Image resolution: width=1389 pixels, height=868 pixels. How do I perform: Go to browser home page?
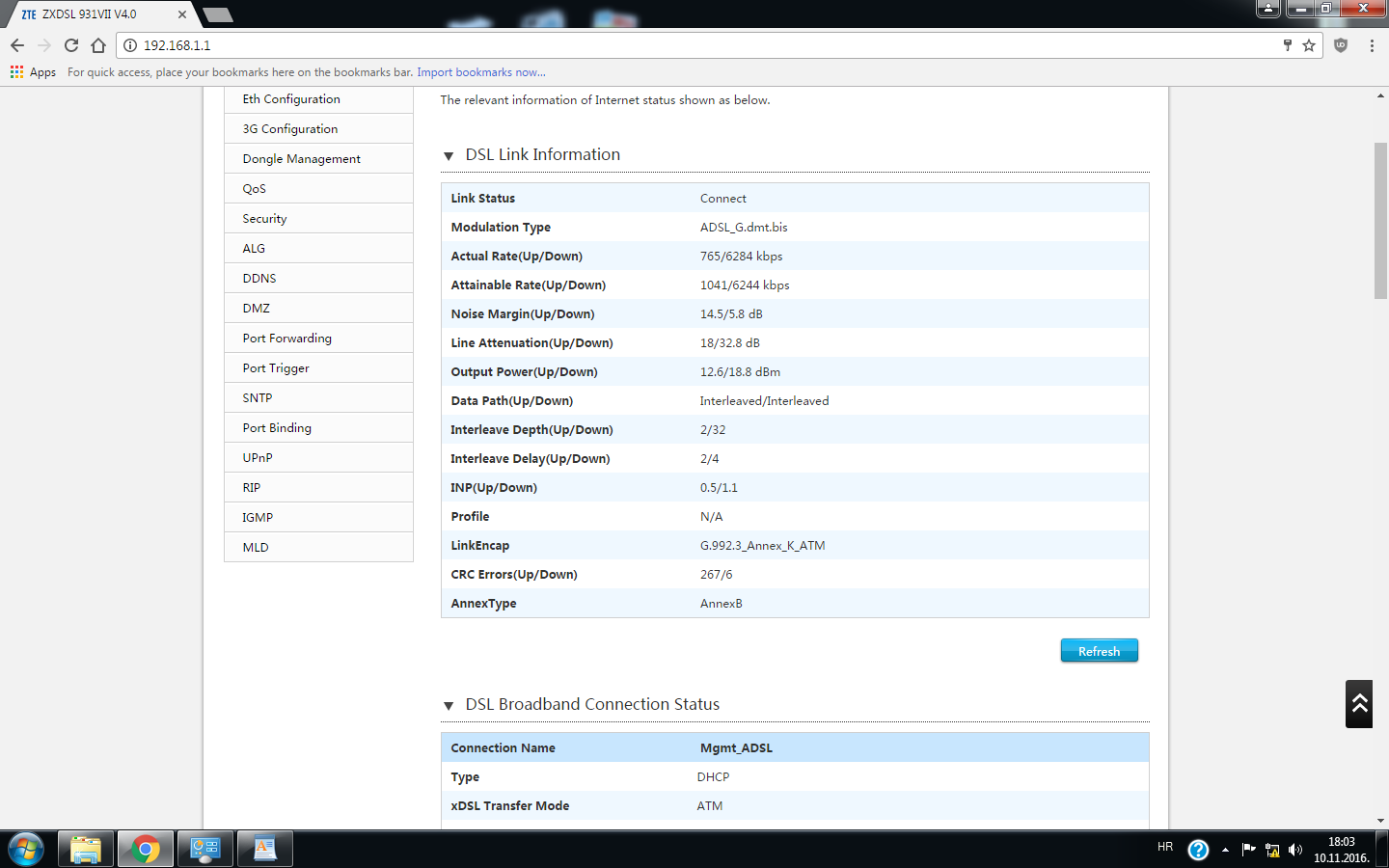click(98, 45)
